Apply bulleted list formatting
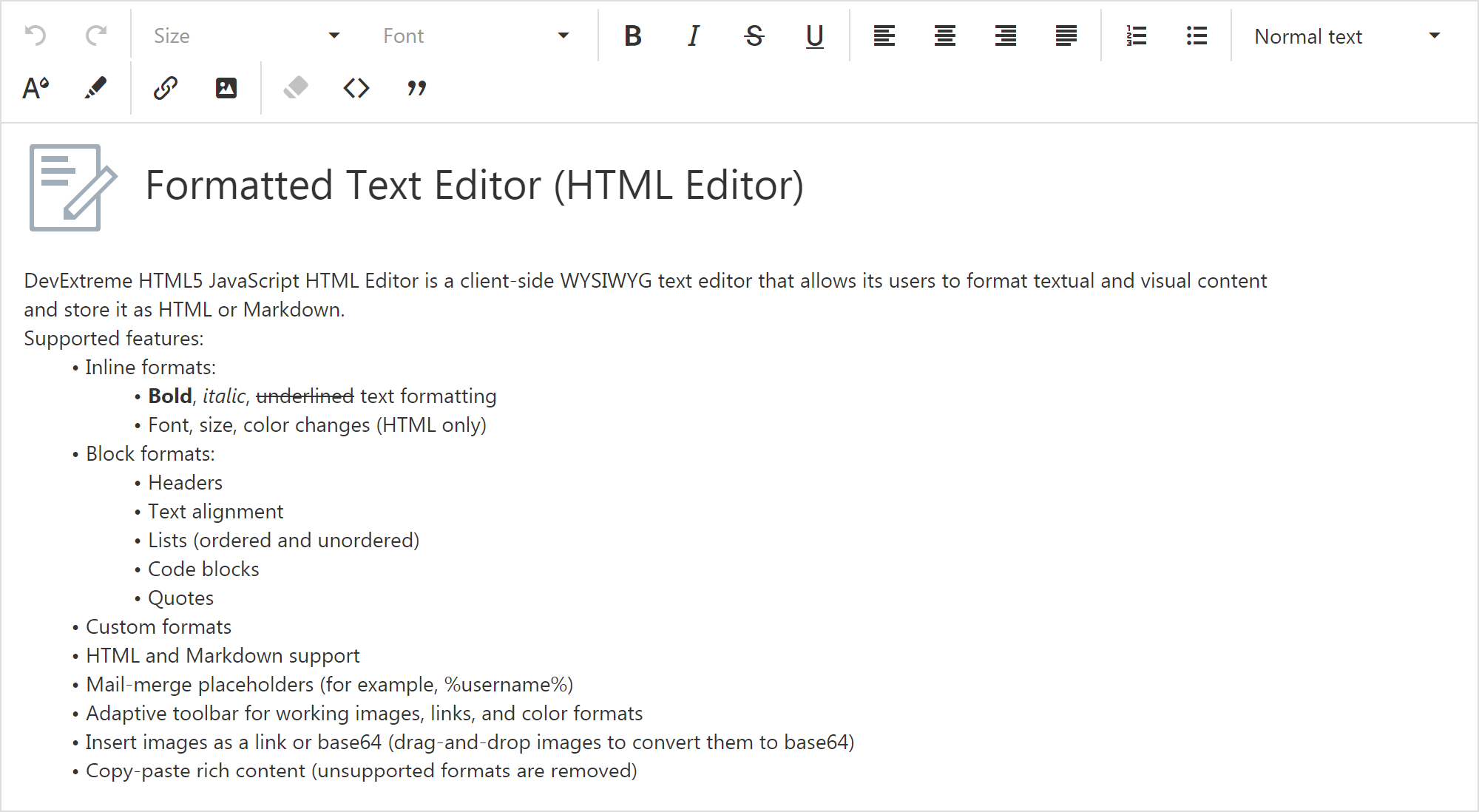The height and width of the screenshot is (812, 1479). coord(1197,35)
